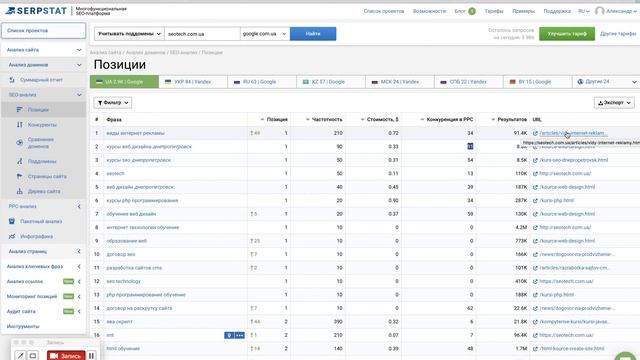Click the three-dots icon in row 16
The width and height of the screenshot is (640, 360).
[x=240, y=335]
